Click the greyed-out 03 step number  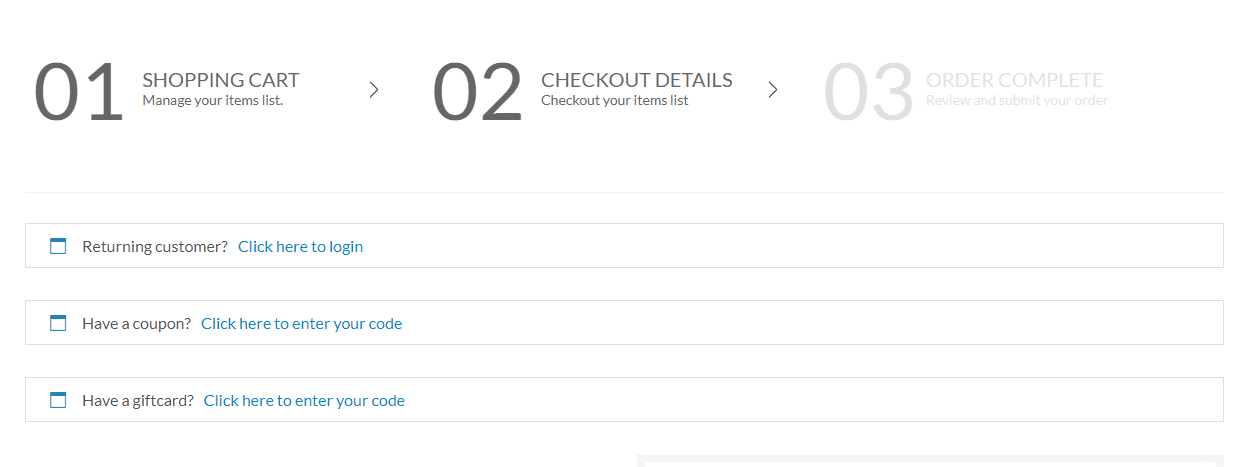[868, 93]
